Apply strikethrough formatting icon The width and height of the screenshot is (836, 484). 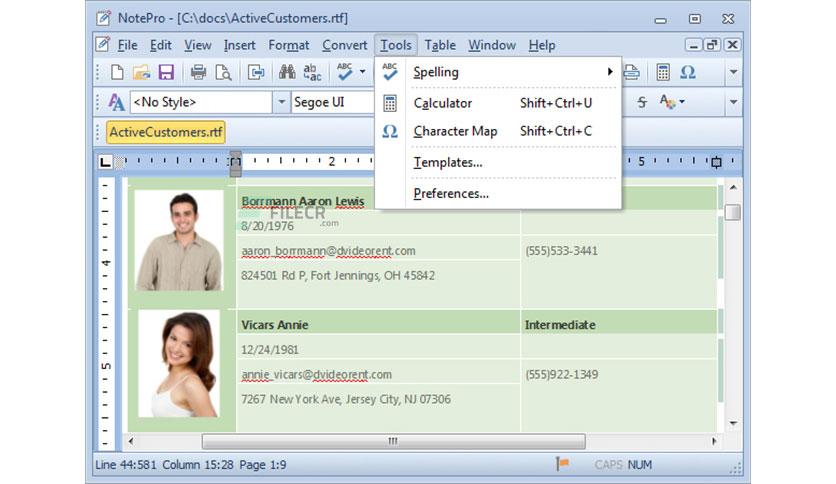642,102
